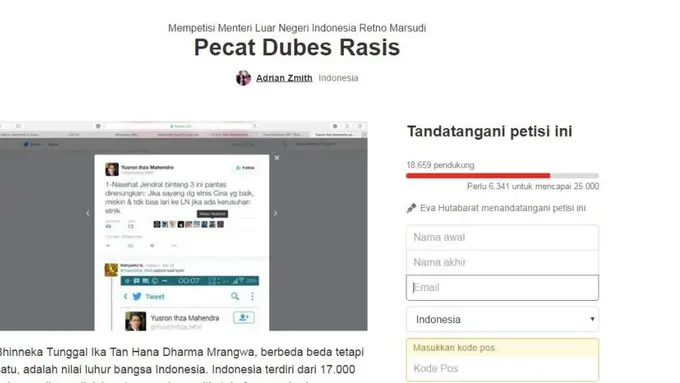The image size is (680, 383).
Task: Click Yusron Ihza Mahendra's tweet profile photo
Action: coord(111,169)
